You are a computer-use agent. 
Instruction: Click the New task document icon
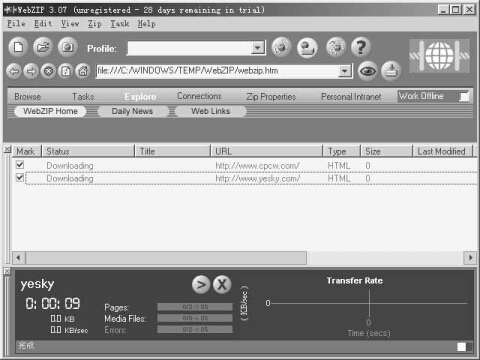click(x=18, y=47)
